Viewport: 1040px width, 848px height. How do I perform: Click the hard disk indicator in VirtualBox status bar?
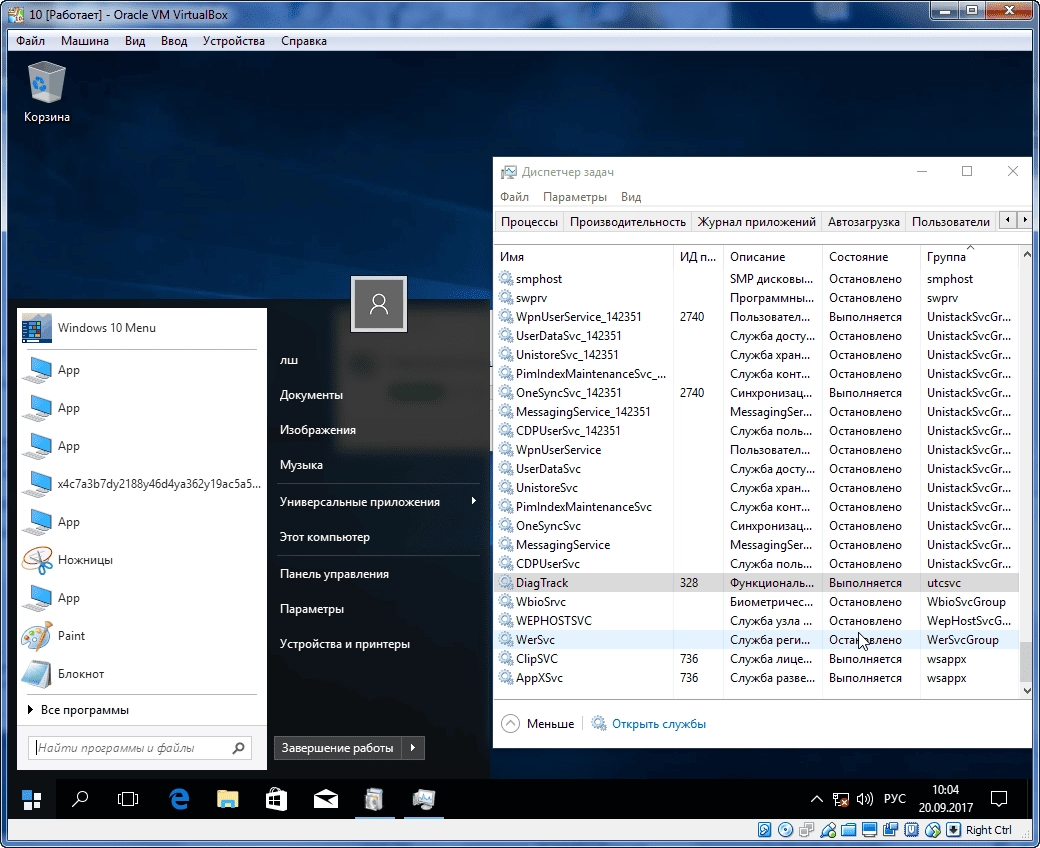click(764, 829)
